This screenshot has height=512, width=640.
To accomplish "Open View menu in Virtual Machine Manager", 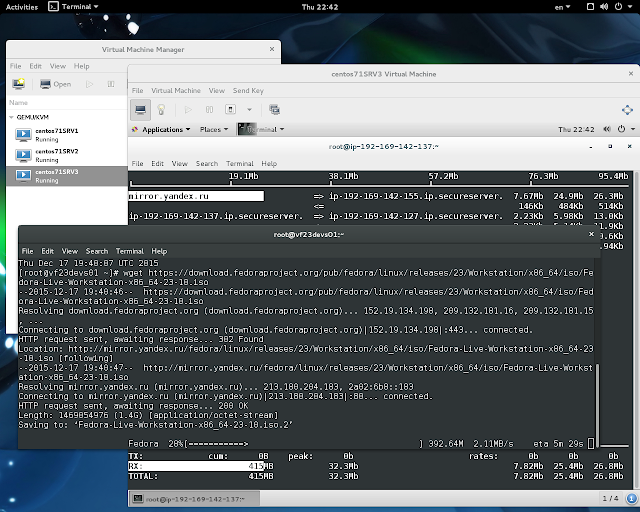I will tap(58, 66).
